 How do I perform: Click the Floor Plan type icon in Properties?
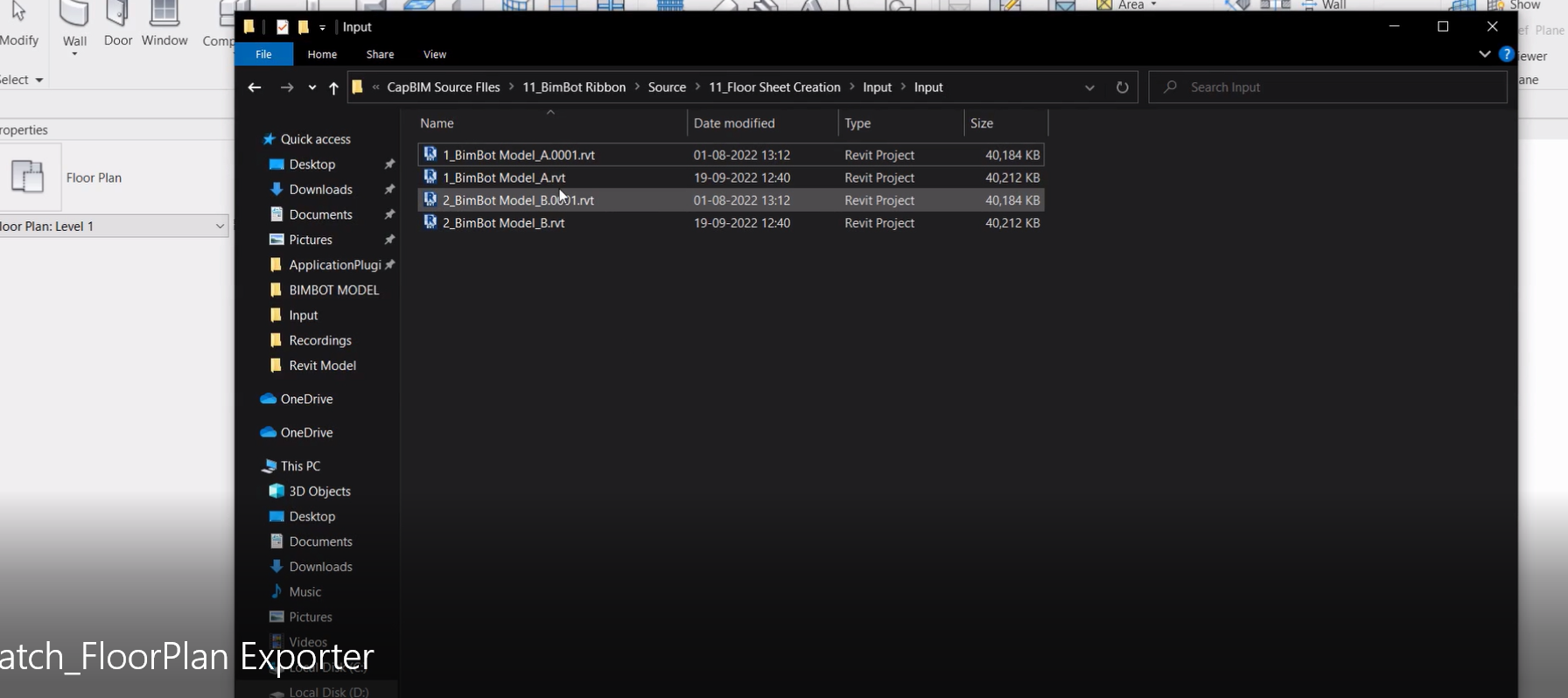coord(27,177)
